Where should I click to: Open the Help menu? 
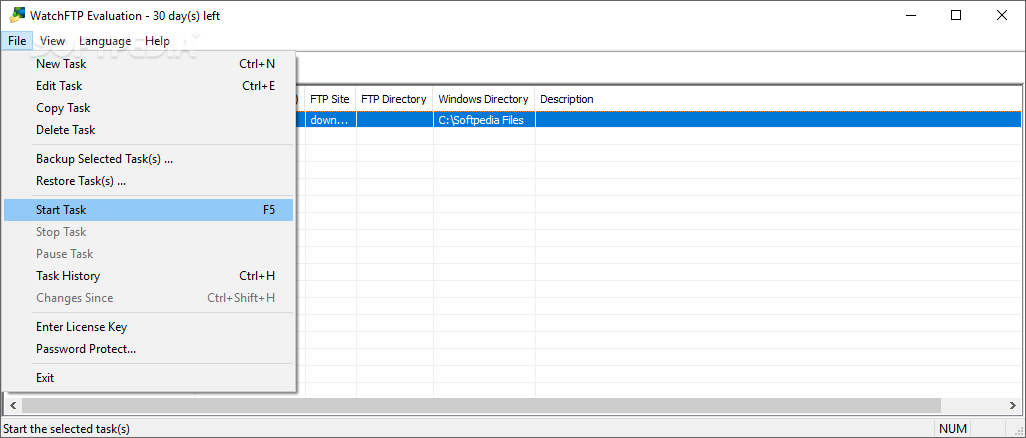tap(157, 41)
